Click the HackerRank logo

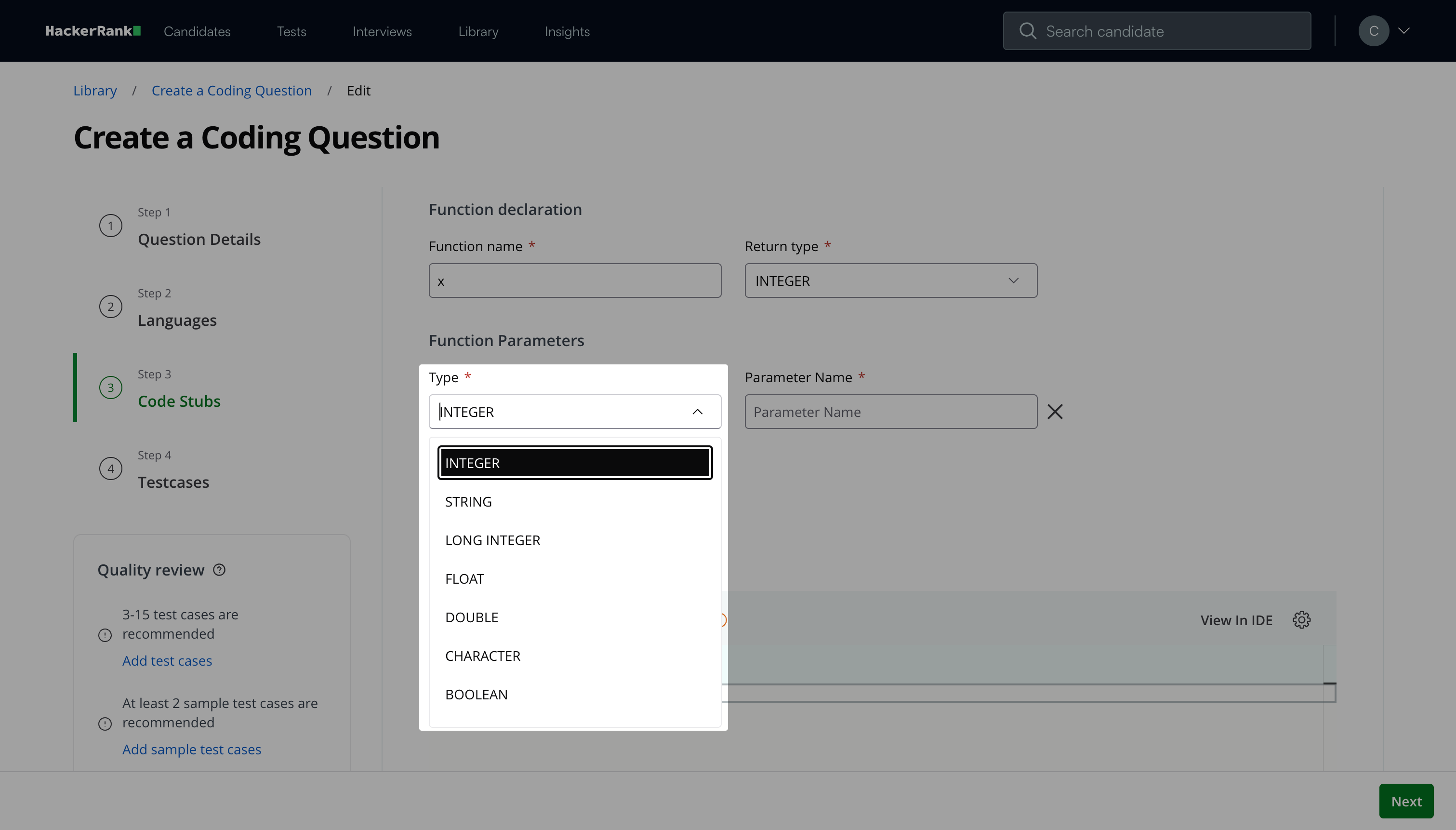(93, 31)
